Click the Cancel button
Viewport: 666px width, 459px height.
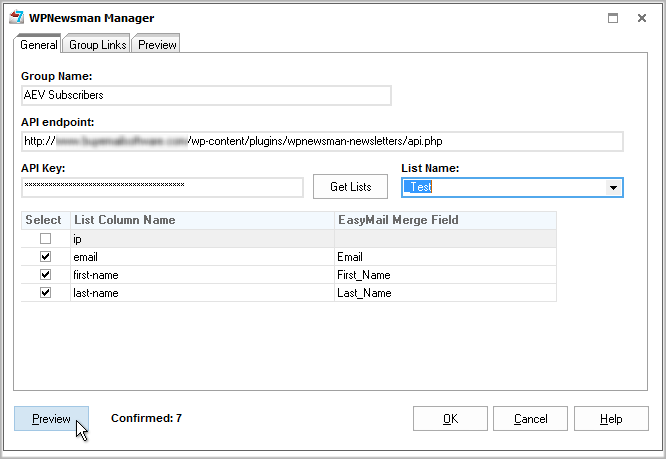click(530, 419)
